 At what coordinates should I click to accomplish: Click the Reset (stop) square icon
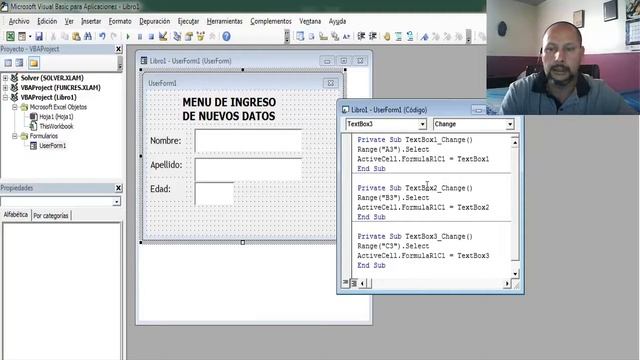151,36
